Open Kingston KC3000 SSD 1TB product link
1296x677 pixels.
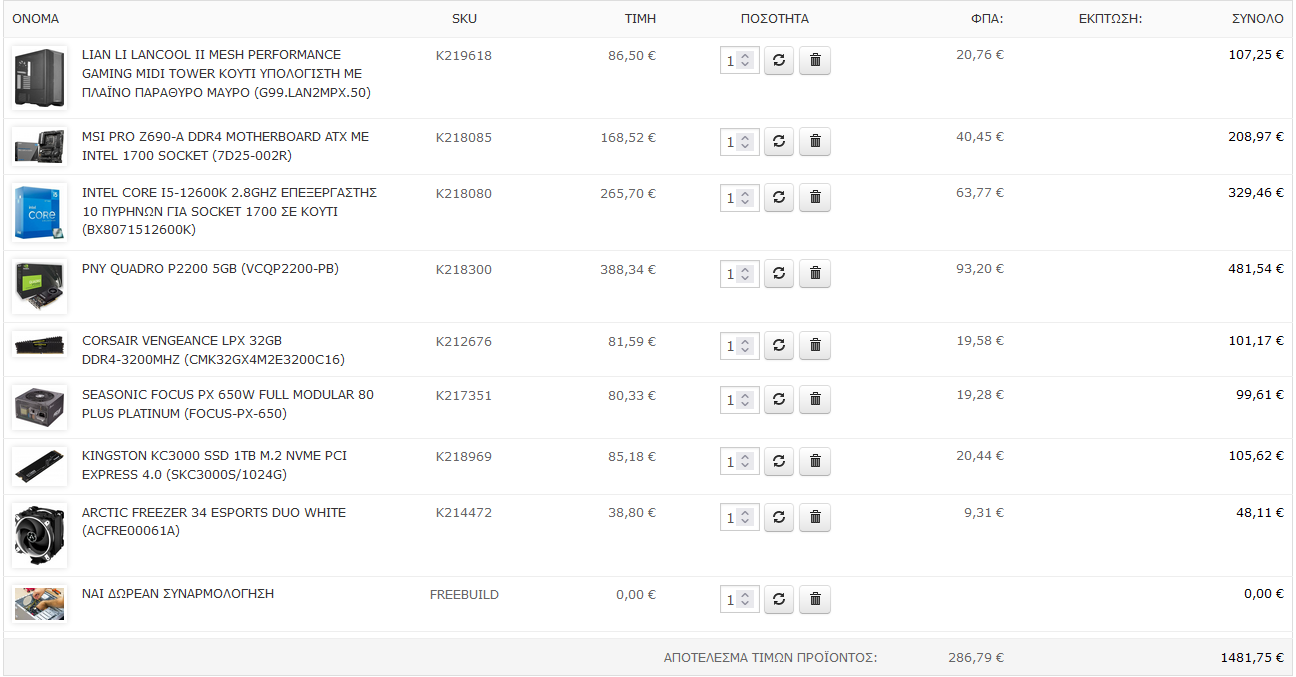click(214, 465)
